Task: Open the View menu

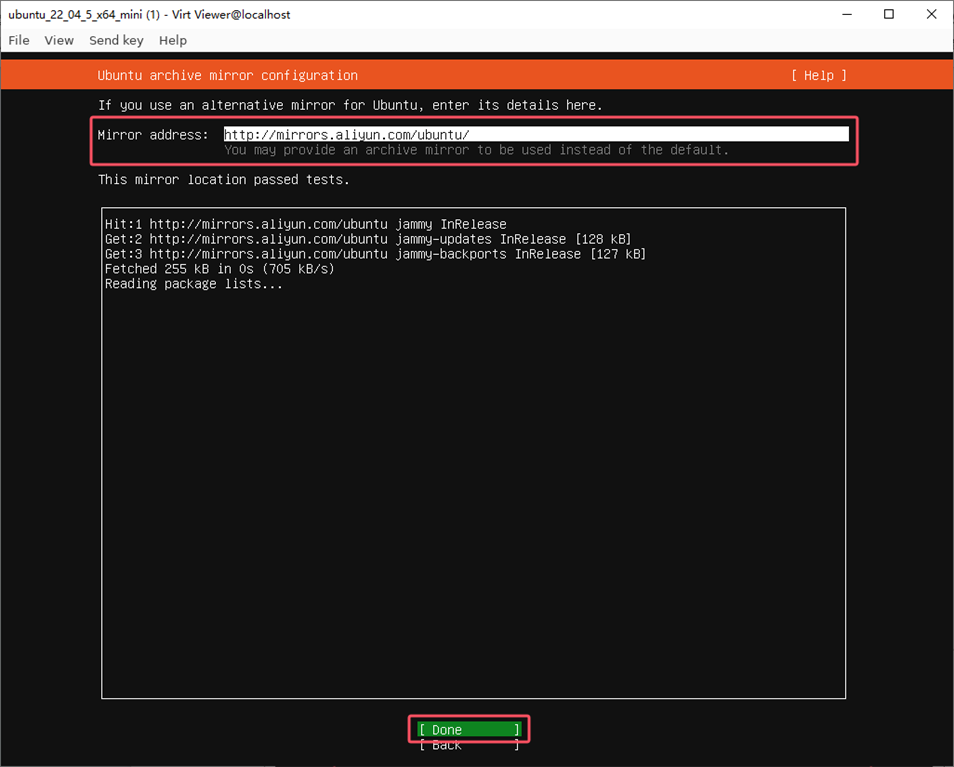Action: click(58, 40)
